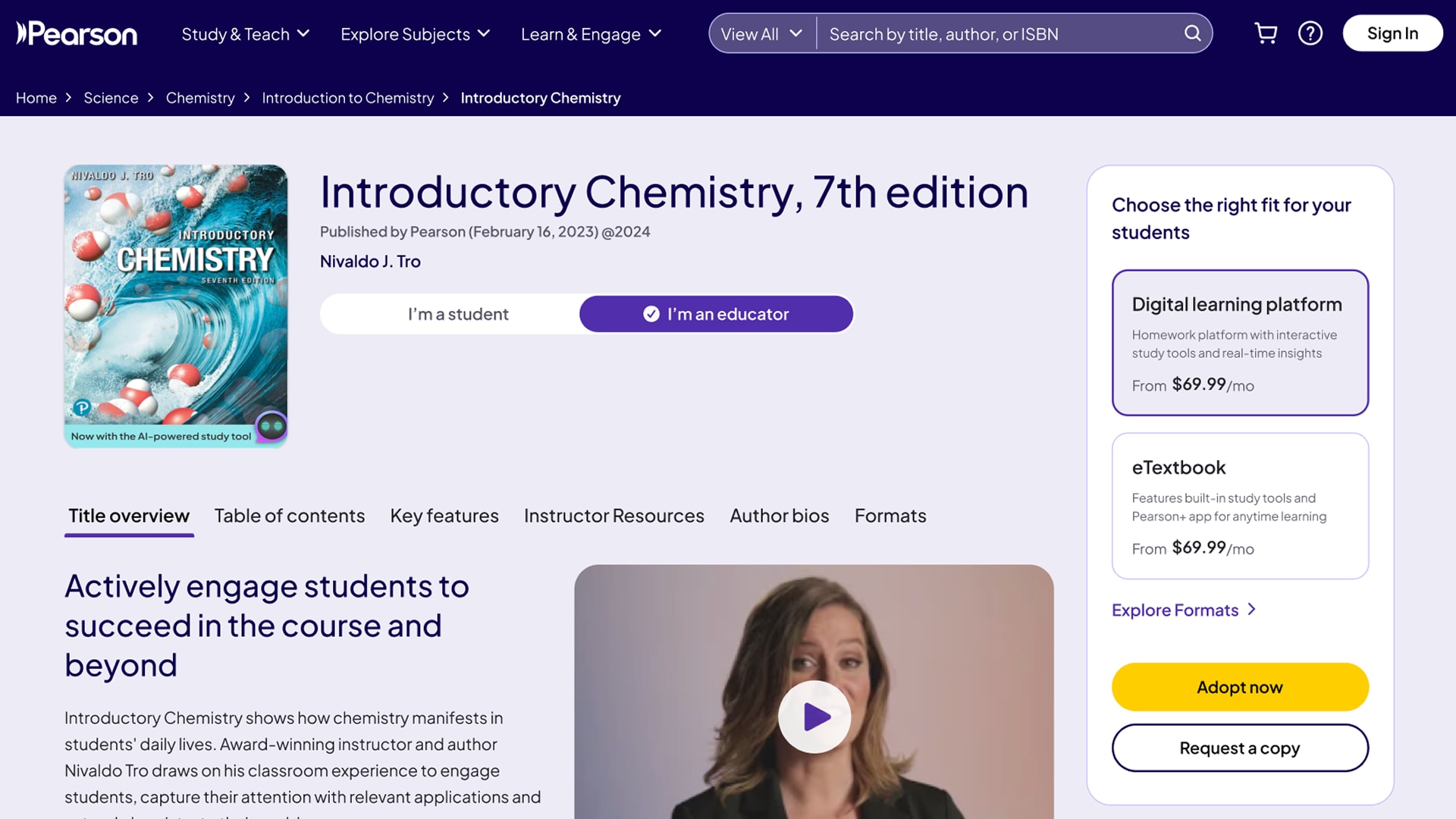Open the View All search filter dropdown

[x=761, y=34]
